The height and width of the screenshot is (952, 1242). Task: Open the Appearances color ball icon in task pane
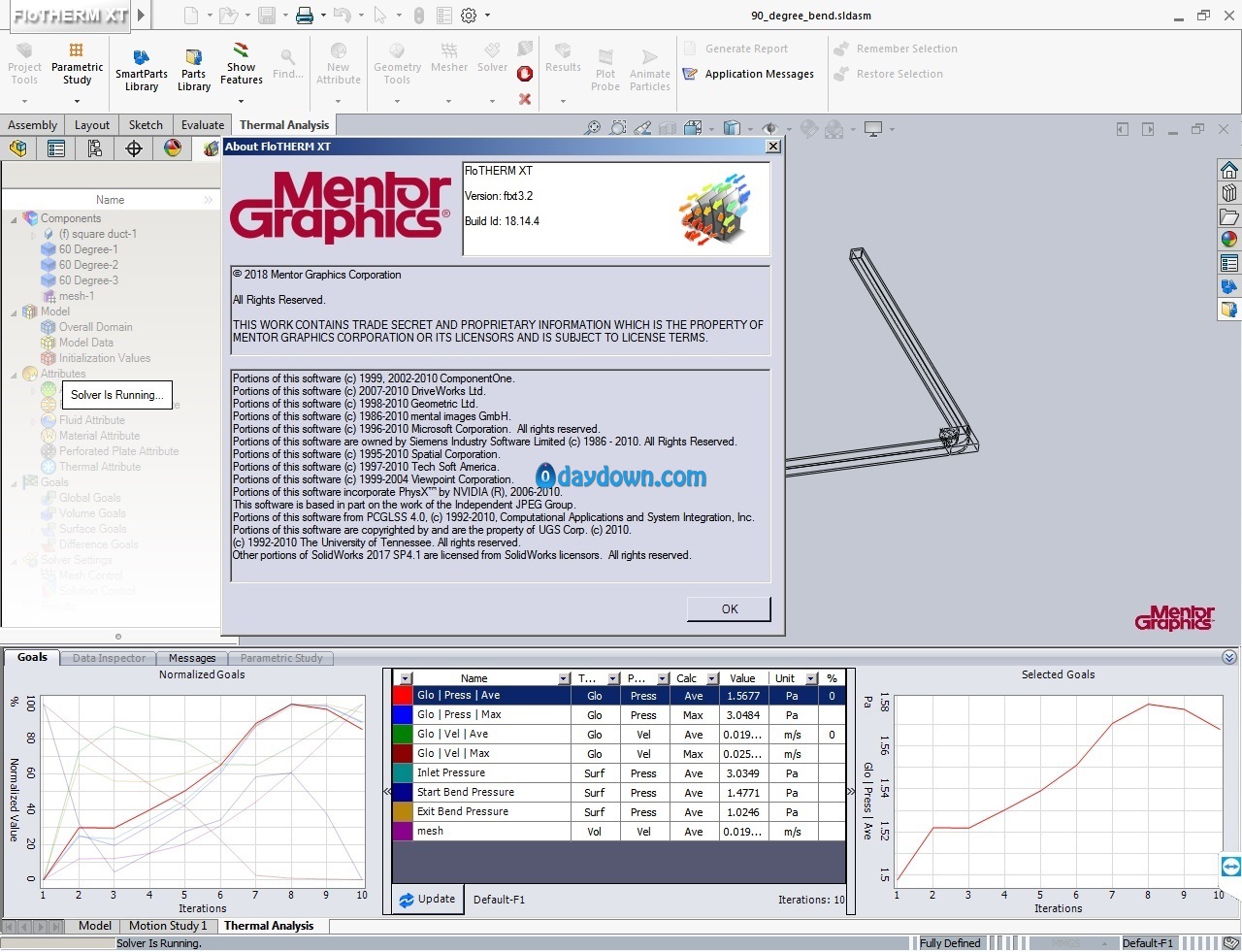(1229, 240)
